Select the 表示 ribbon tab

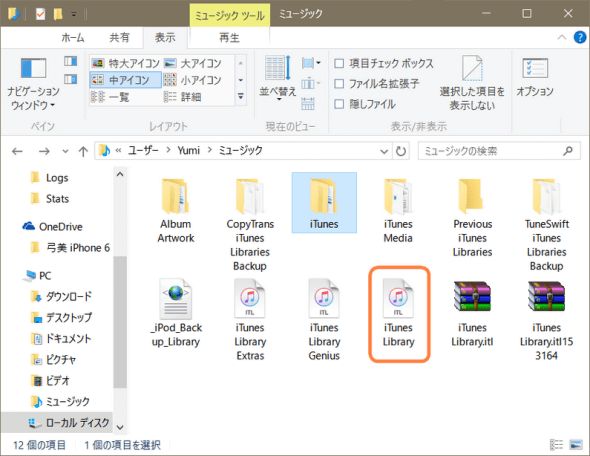[165, 37]
